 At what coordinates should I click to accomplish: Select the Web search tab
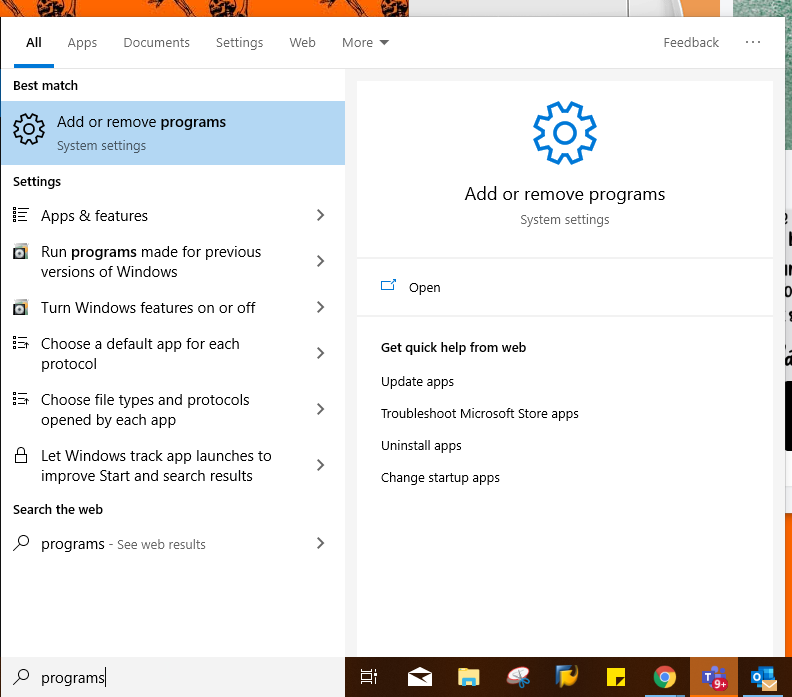click(302, 42)
